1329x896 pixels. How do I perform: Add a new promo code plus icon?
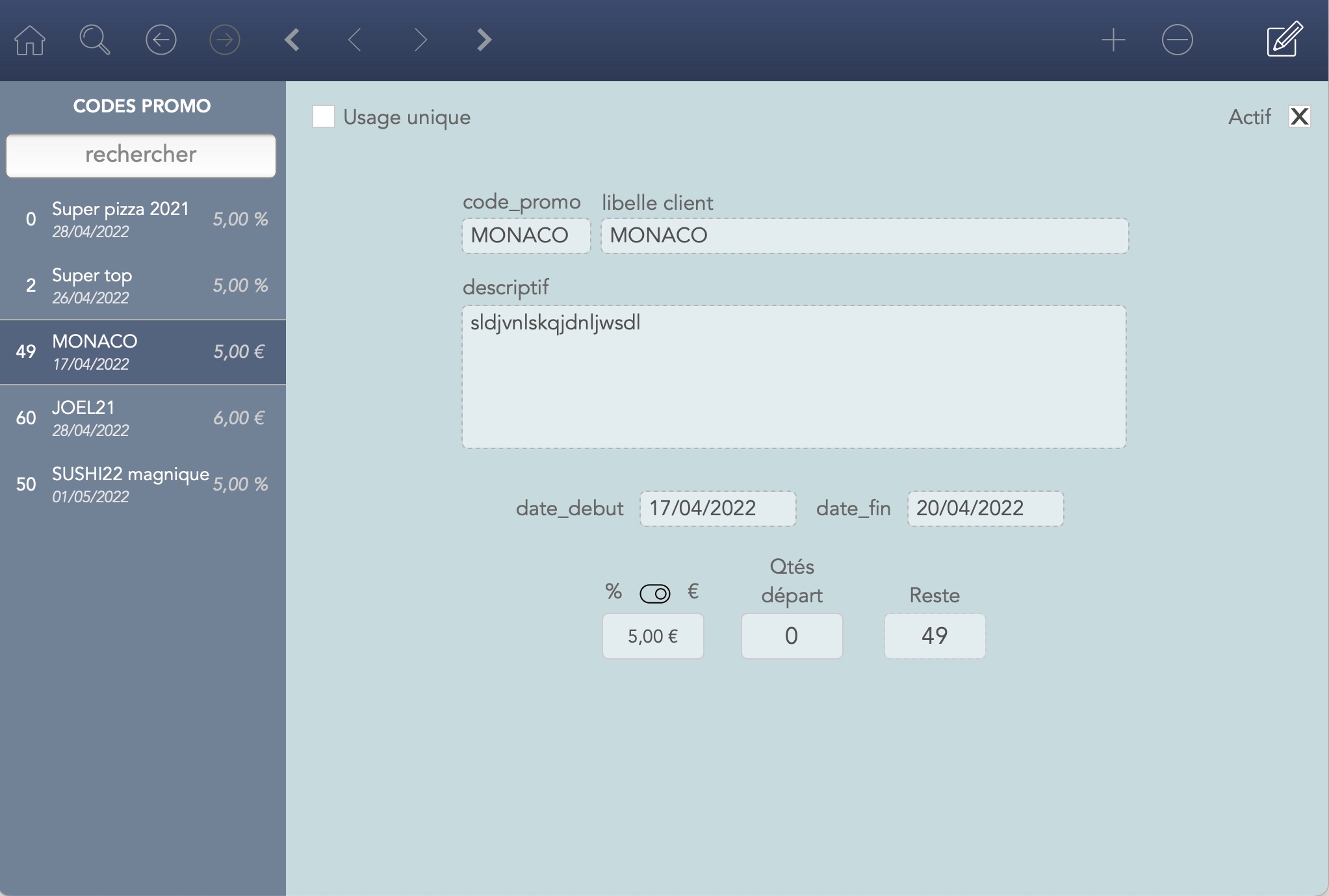pos(1113,40)
